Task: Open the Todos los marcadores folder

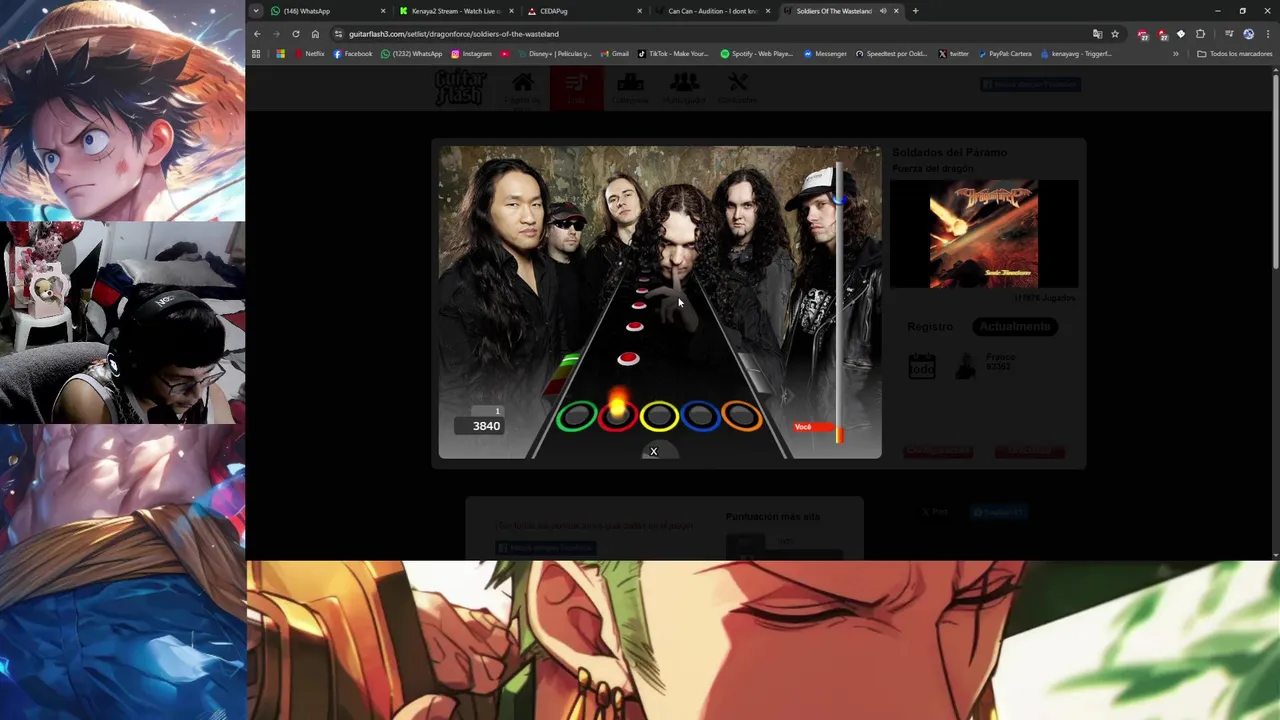Action: [x=1235, y=54]
